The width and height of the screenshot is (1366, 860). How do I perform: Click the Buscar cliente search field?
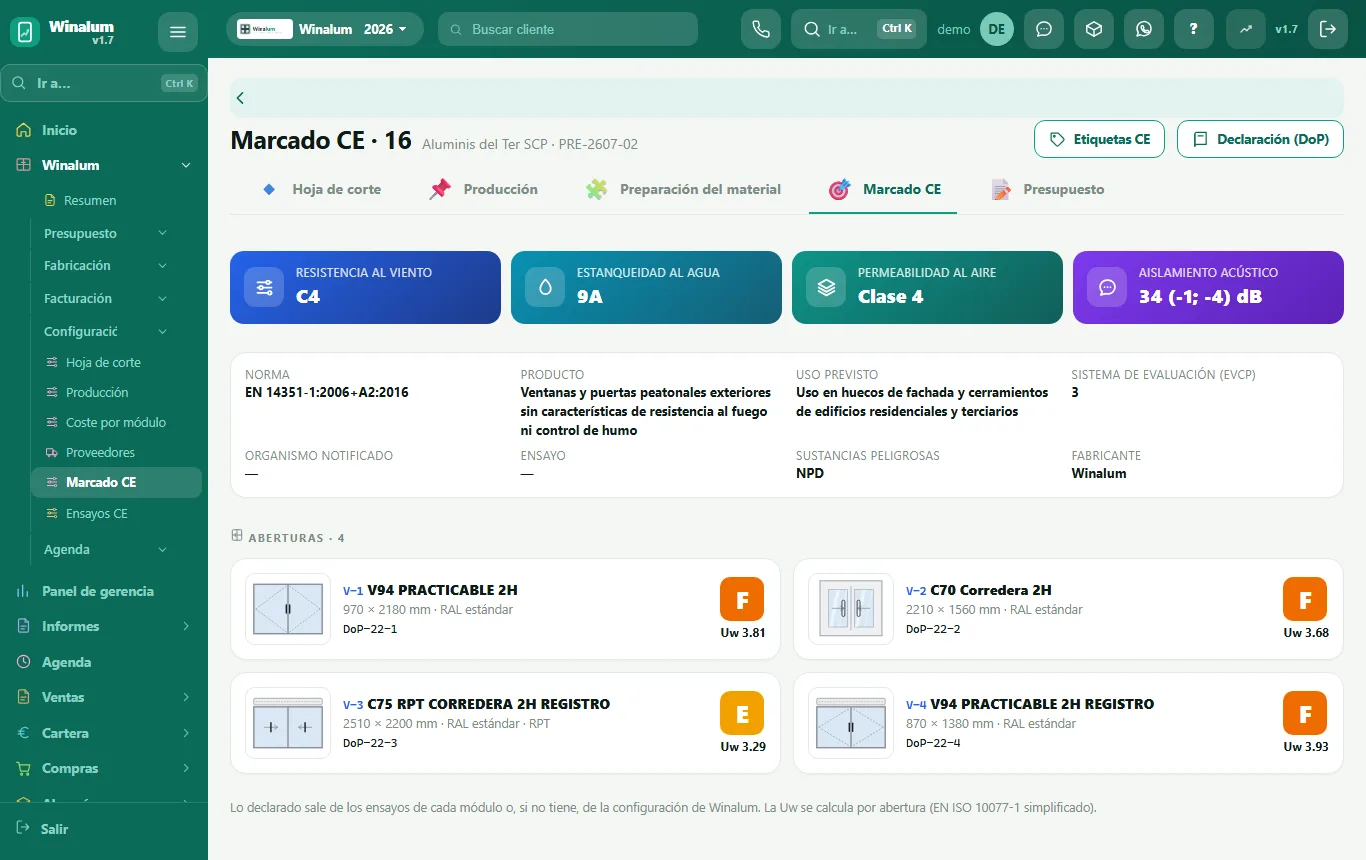coord(568,29)
